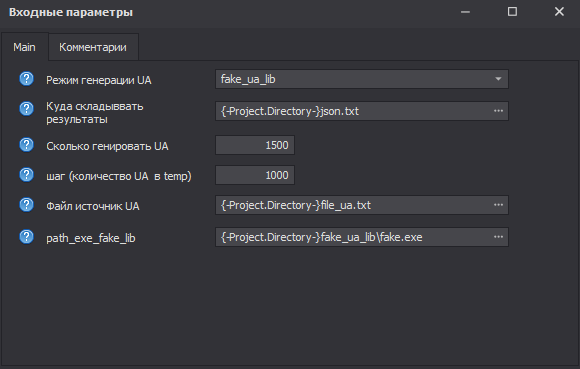This screenshot has height=369, width=580.
Task: Browse path for file_ua.txt source file
Action: (x=498, y=205)
